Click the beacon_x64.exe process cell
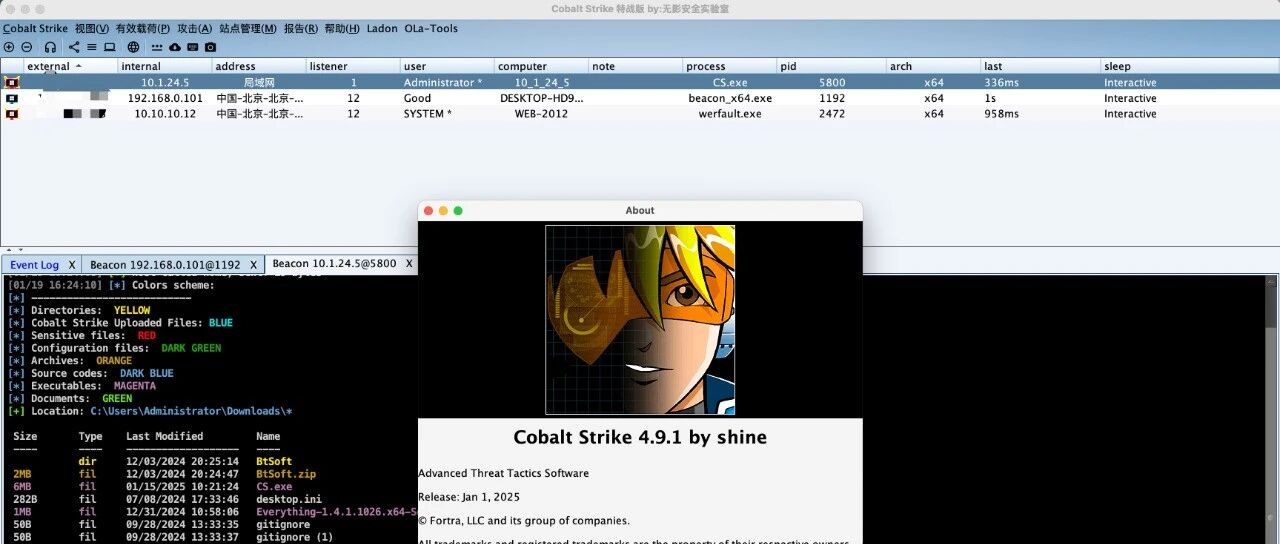The width and height of the screenshot is (1280, 544). (730, 99)
